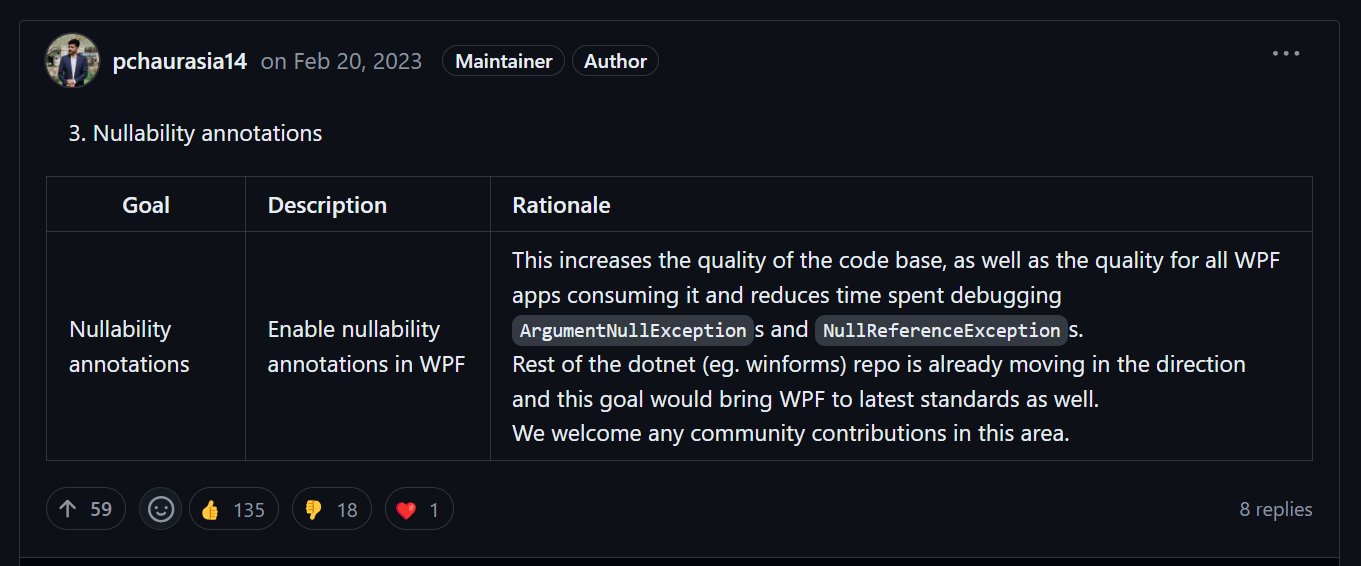Click the Author badge
Screen dimensions: 1361x566
coord(615,61)
